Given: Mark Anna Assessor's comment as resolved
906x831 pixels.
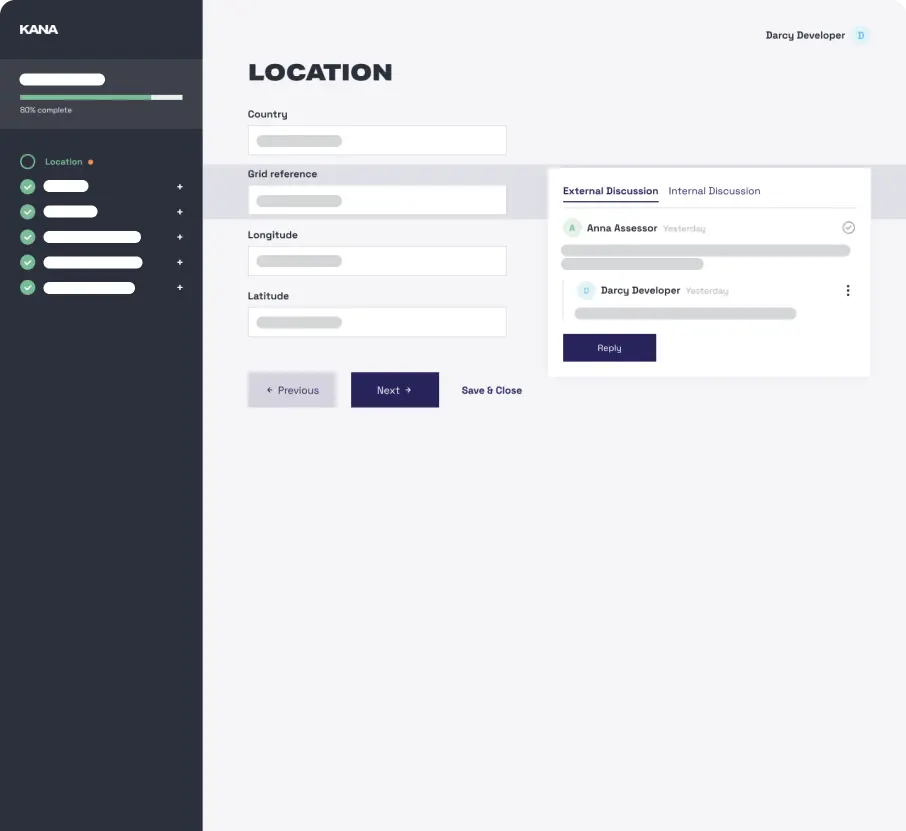Looking at the screenshot, I should [x=848, y=228].
